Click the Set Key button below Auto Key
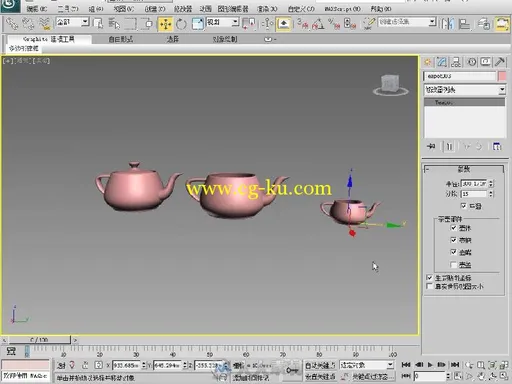 tap(320, 377)
